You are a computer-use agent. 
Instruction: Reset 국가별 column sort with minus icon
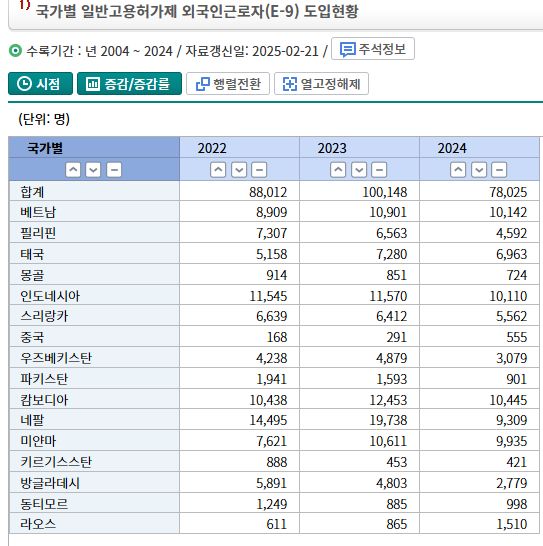pos(114,170)
